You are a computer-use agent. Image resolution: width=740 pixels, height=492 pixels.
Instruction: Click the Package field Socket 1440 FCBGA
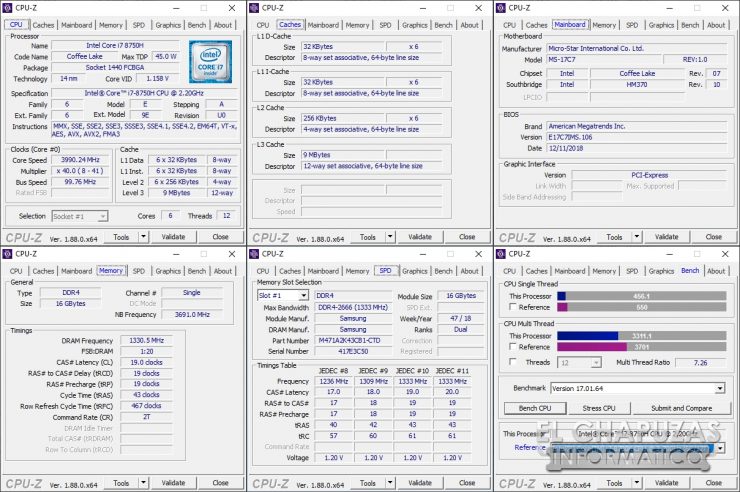[115, 67]
